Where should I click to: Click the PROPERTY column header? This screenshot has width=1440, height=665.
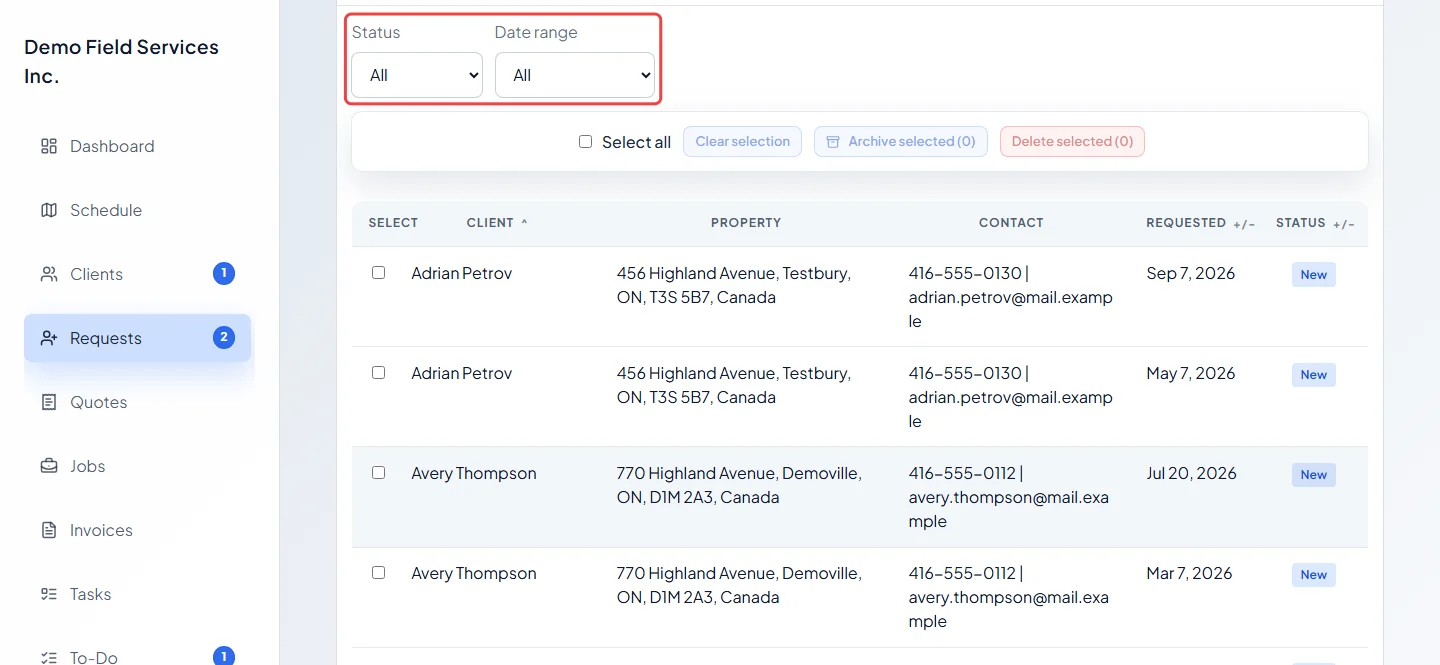[746, 223]
